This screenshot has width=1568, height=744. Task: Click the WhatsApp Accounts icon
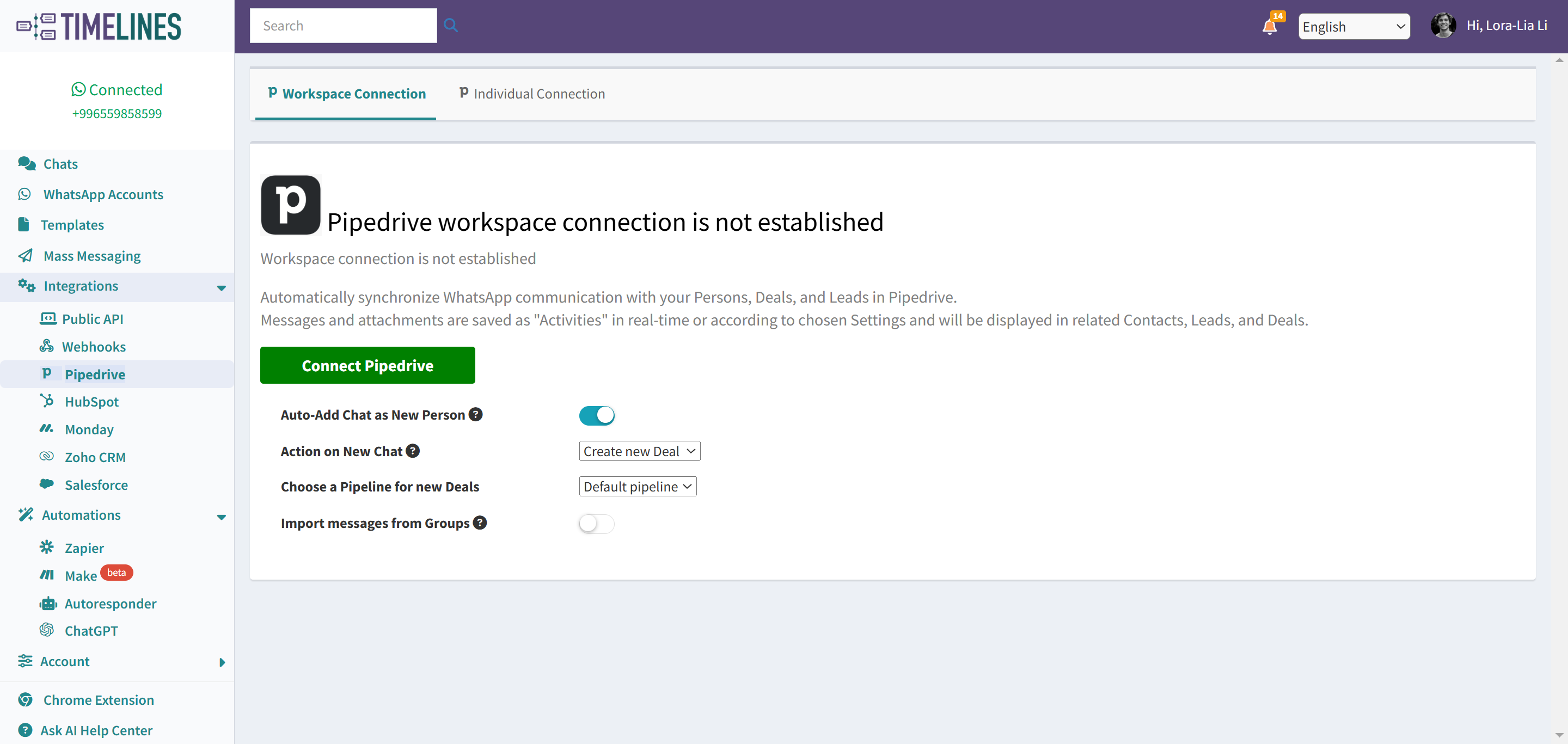coord(24,194)
